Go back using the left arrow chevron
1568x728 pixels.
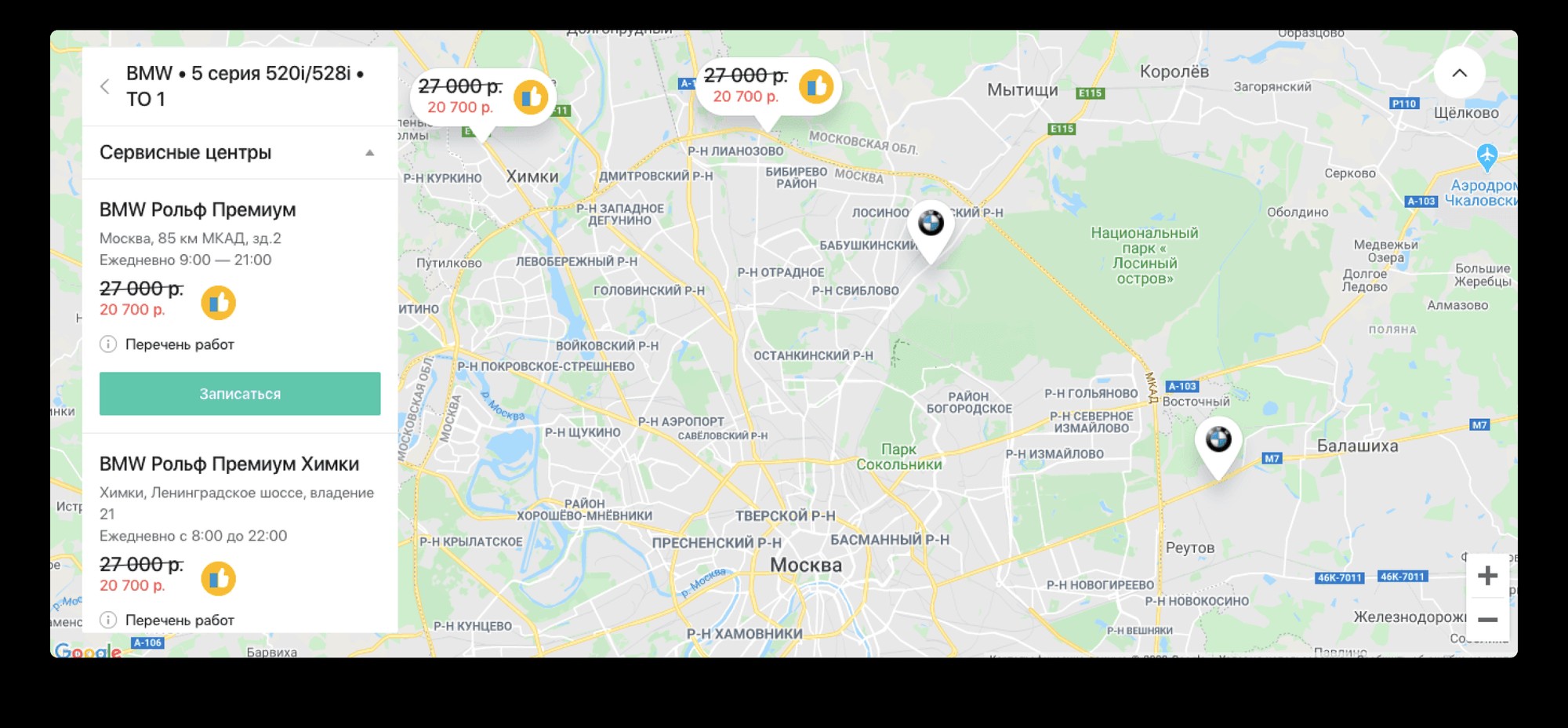(105, 86)
